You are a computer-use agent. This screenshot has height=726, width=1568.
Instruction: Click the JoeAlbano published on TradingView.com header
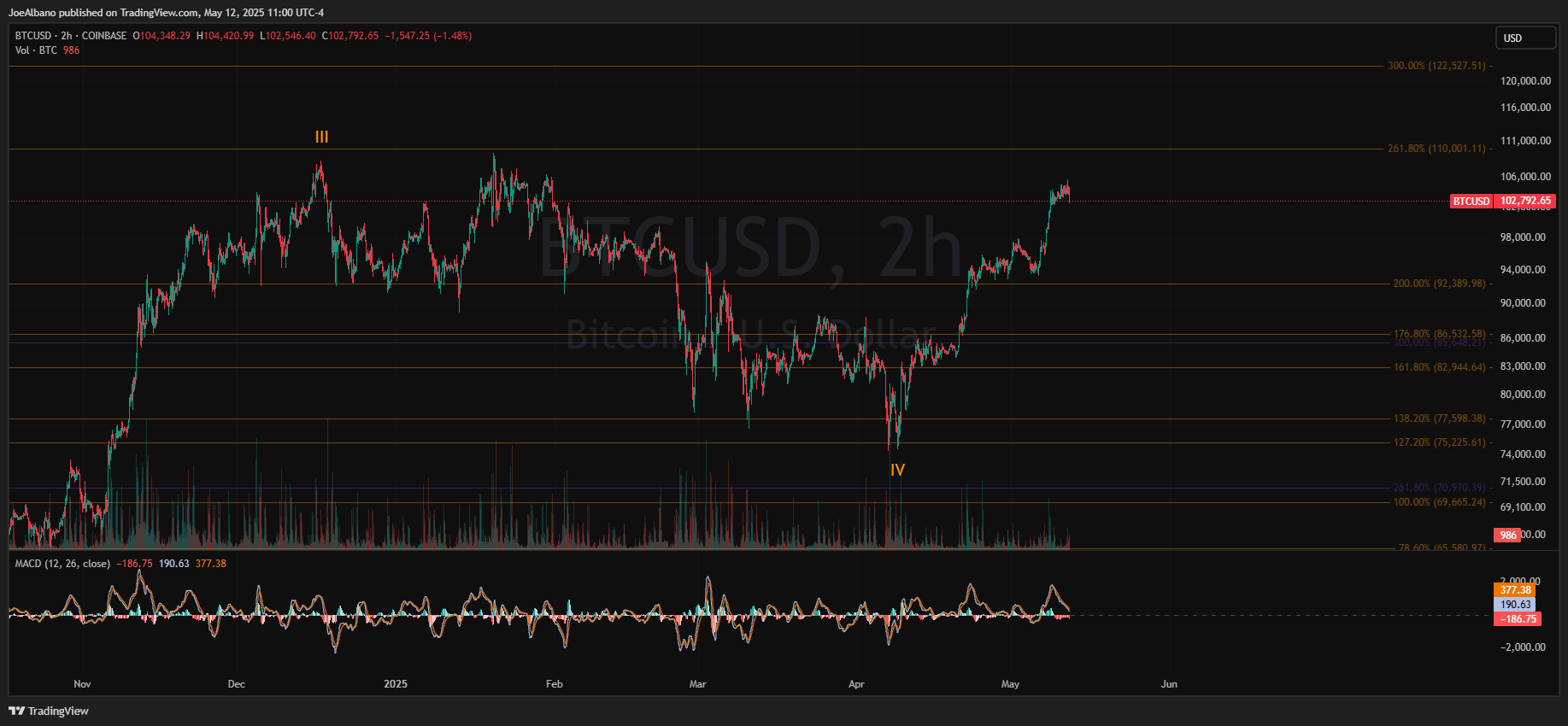pos(166,13)
